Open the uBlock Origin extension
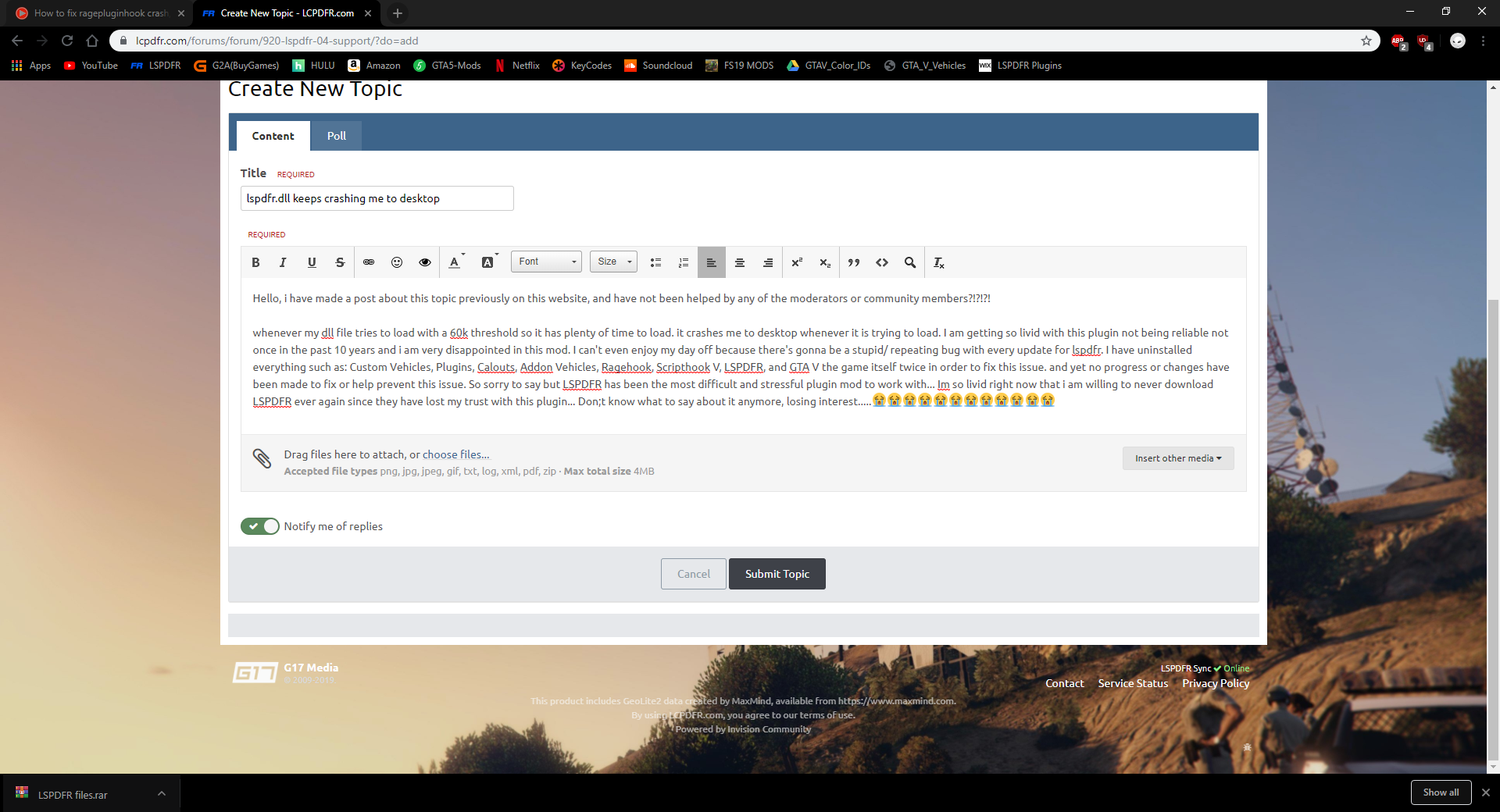This screenshot has height=812, width=1500. point(1423,41)
